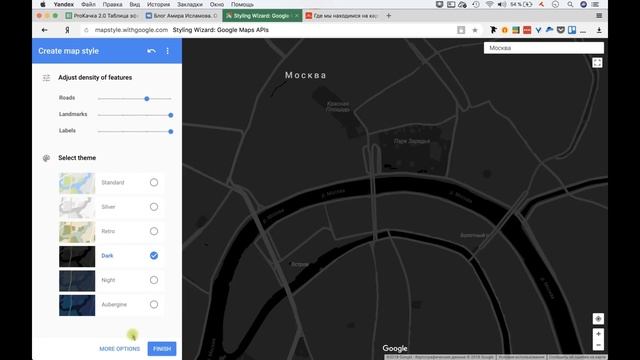Click the Yandex Я home button
This screenshot has width=640, height=360.
[67, 30]
